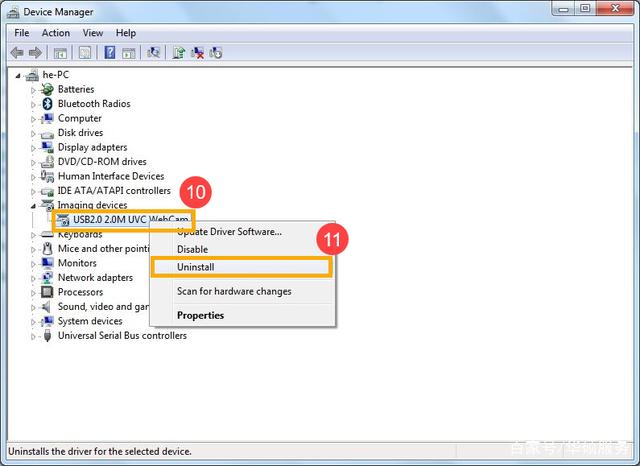Minimize the Device Manager window
The image size is (640, 466).
point(564,9)
